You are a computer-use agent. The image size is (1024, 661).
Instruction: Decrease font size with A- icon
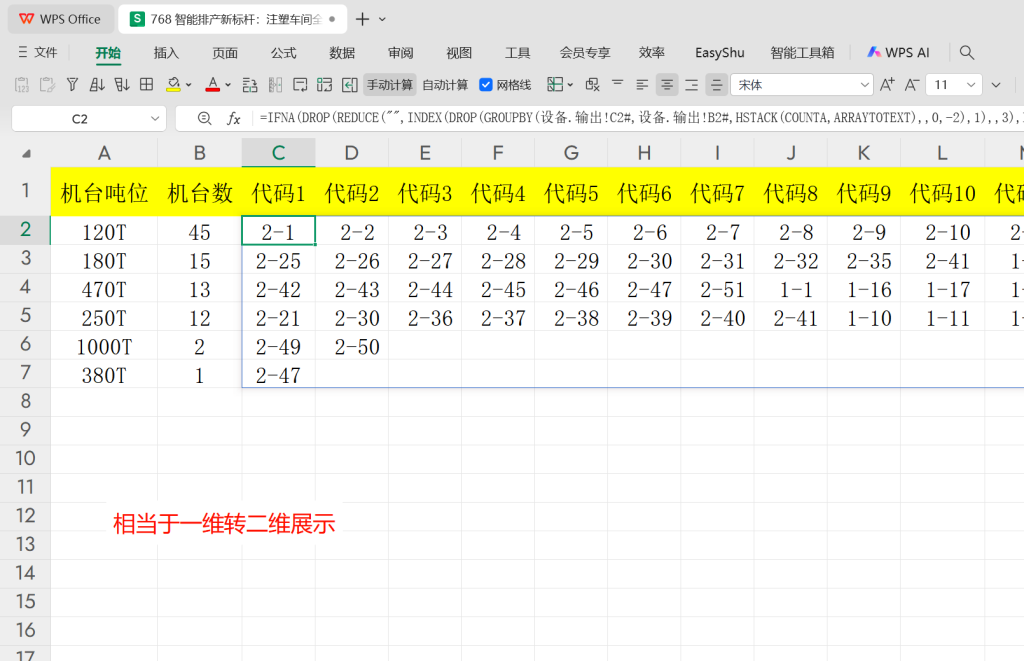pos(912,85)
